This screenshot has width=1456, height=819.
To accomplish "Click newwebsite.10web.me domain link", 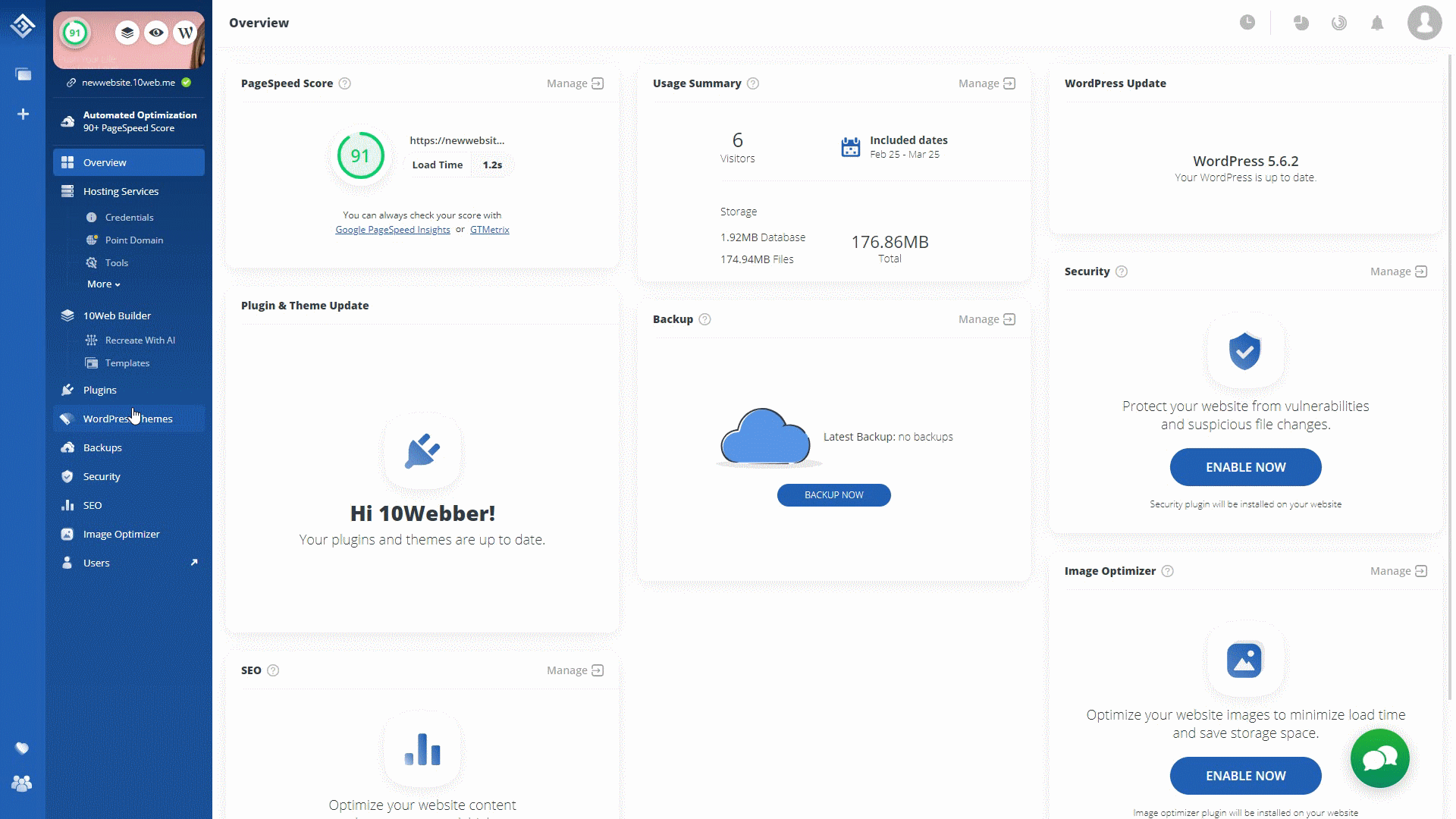I will click(x=129, y=83).
